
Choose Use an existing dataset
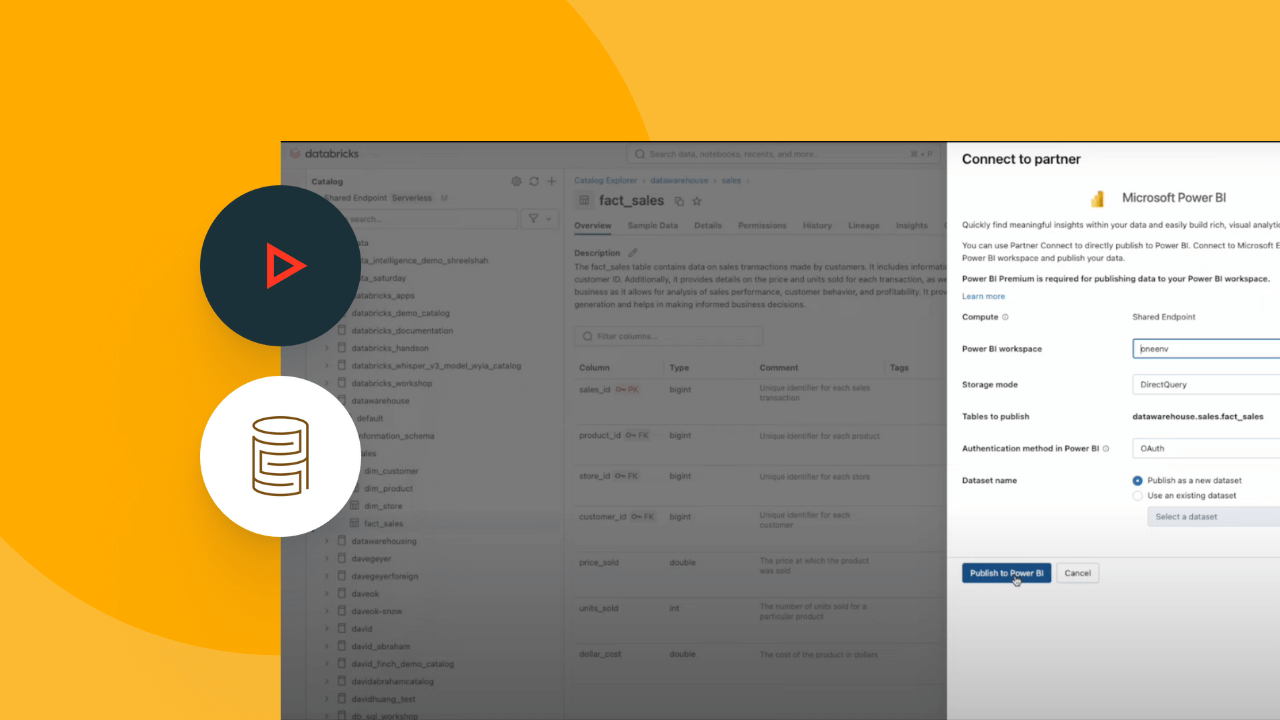(1138, 494)
